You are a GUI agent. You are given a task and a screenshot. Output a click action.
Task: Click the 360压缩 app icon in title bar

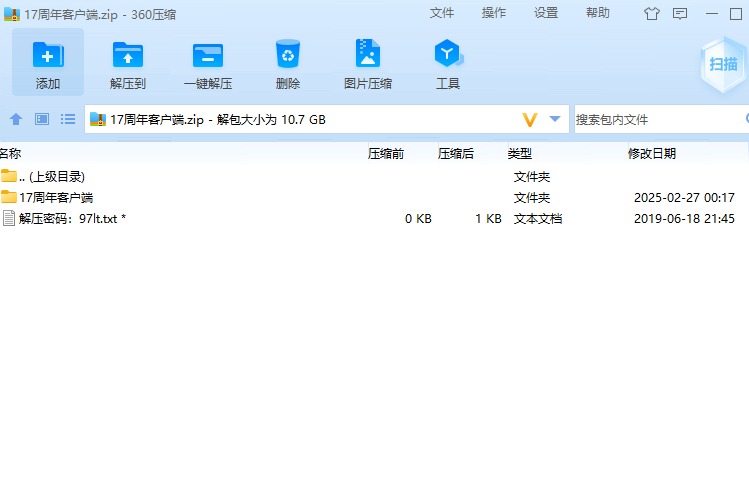pos(12,14)
